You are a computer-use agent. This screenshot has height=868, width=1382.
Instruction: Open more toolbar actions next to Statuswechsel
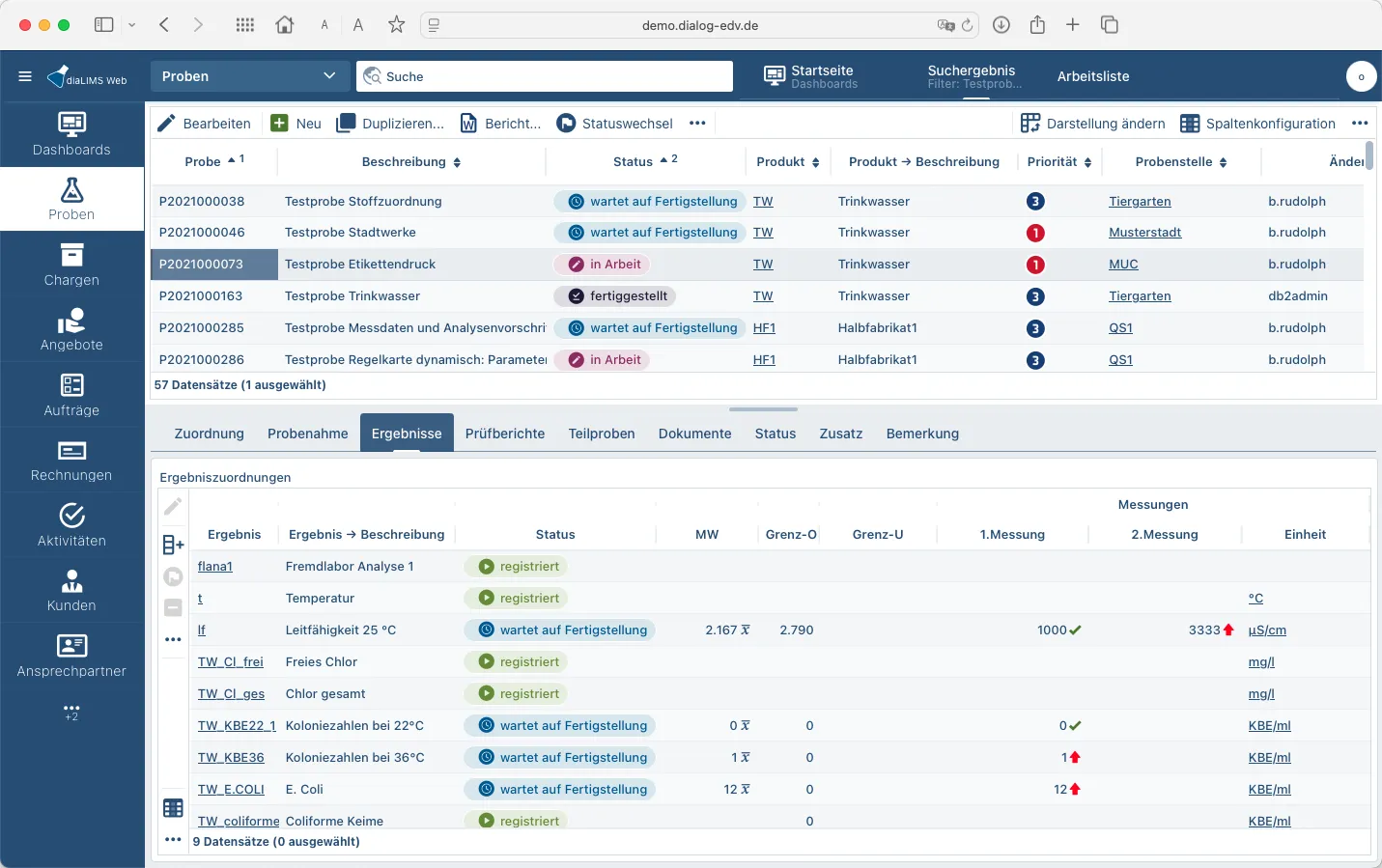click(697, 124)
